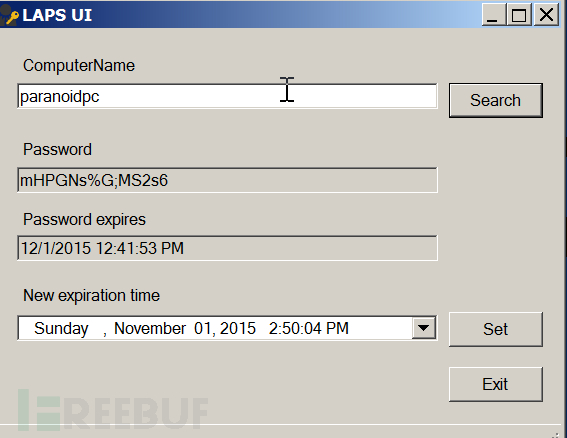
Task: Select the year 2015 in date picker
Action: coord(238,328)
